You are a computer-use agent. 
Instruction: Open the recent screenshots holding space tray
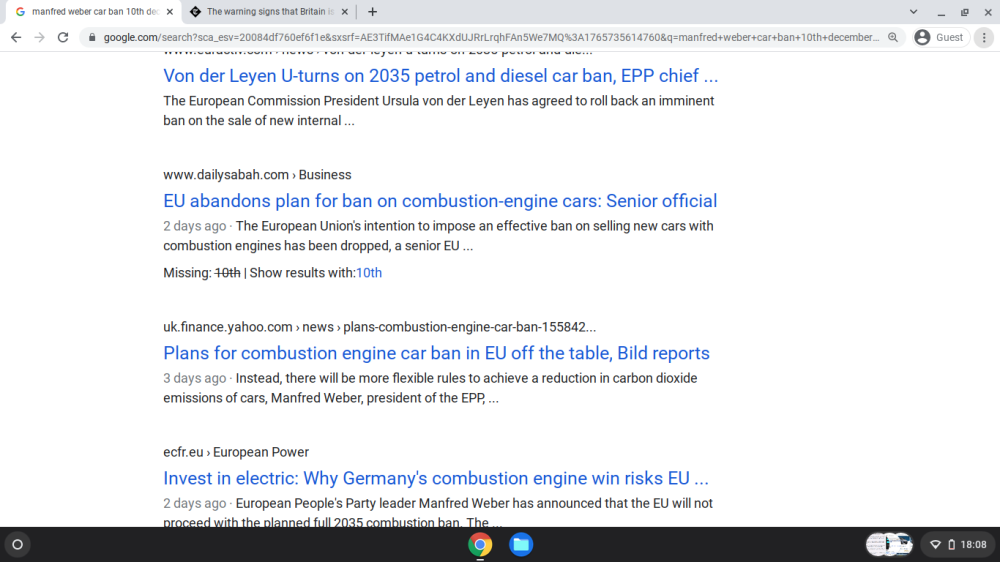click(x=889, y=545)
